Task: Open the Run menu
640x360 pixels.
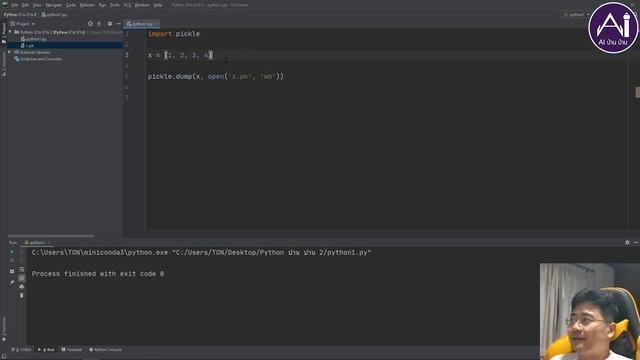Action: (102, 5)
